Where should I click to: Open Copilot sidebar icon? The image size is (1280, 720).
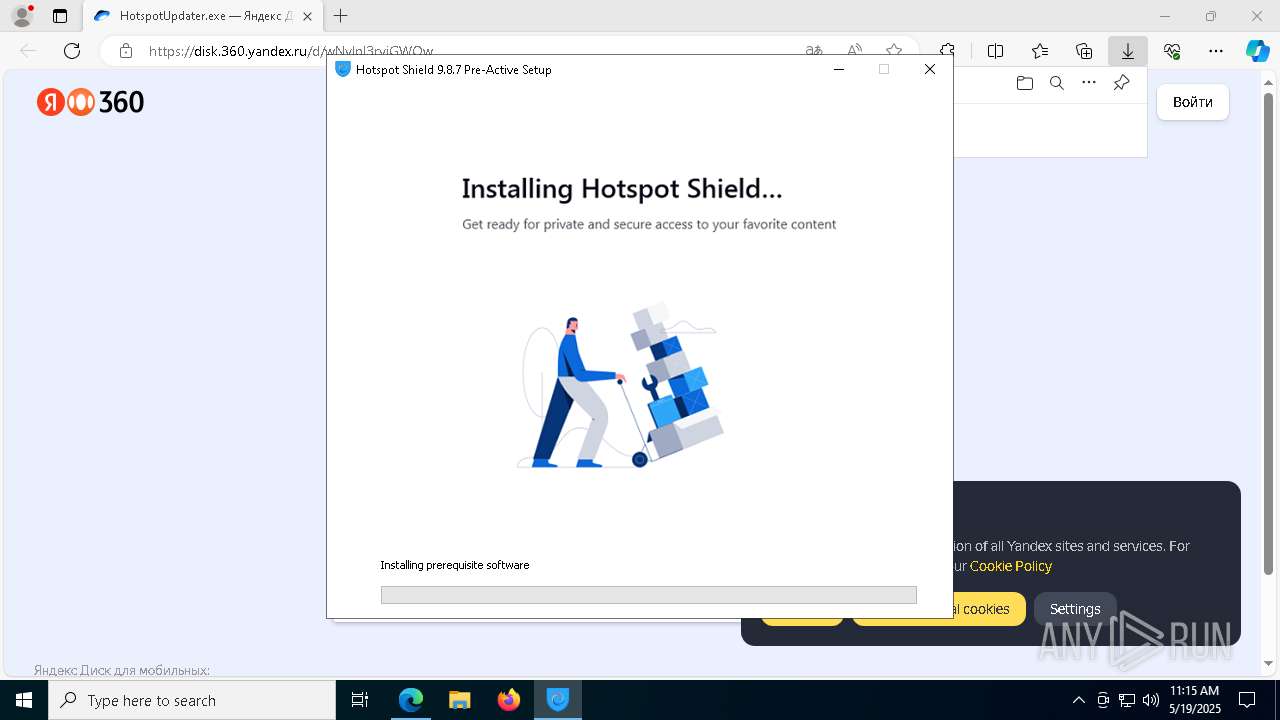click(1257, 51)
